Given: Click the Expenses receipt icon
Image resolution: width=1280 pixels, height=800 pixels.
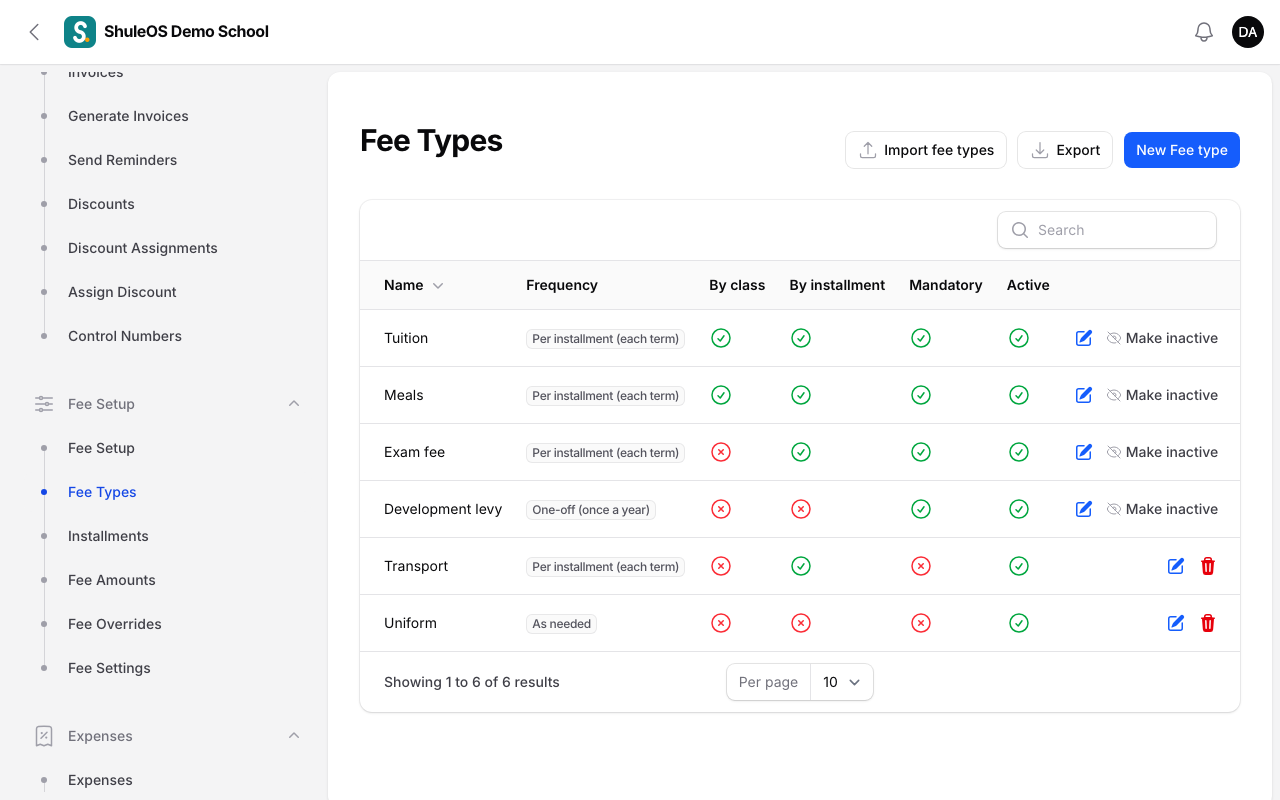Looking at the screenshot, I should 44,736.
